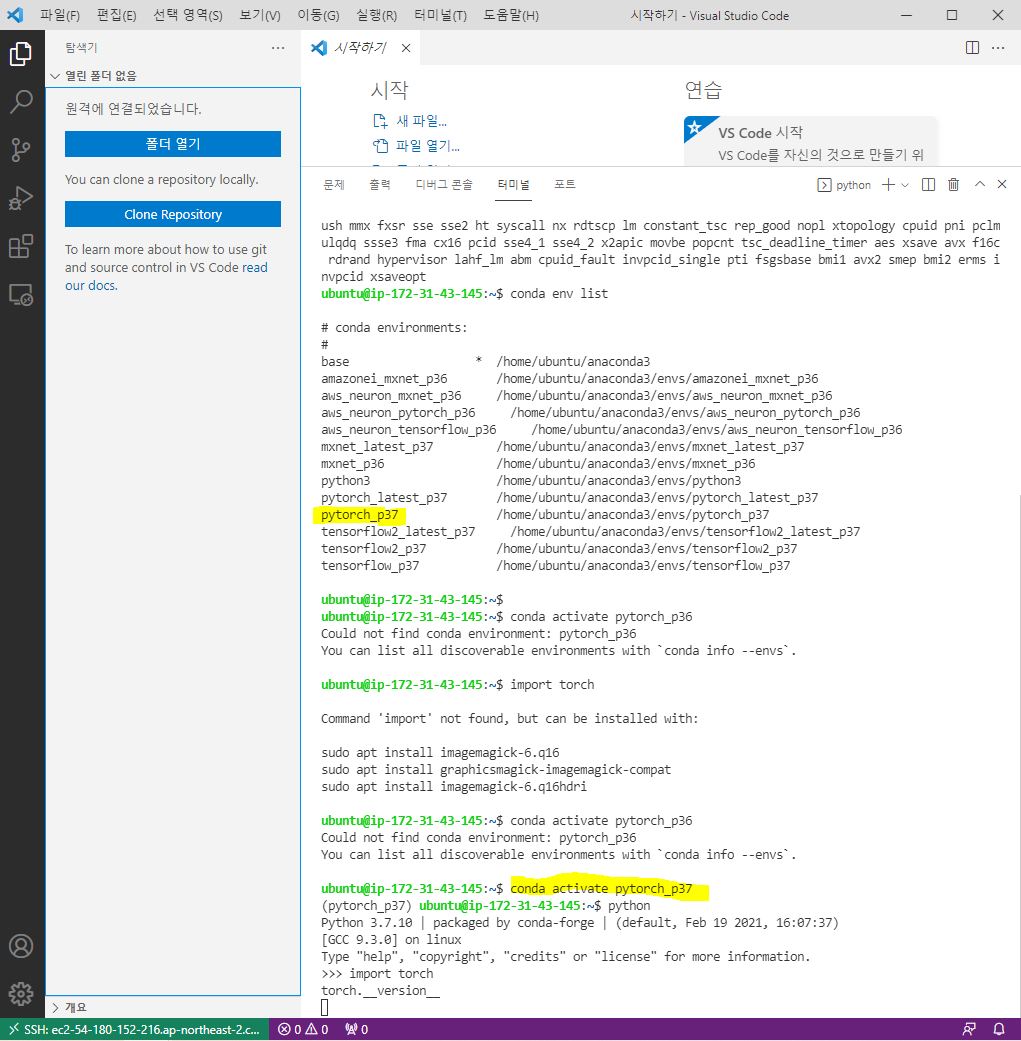
Task: Select the python terminal instance
Action: click(844, 185)
